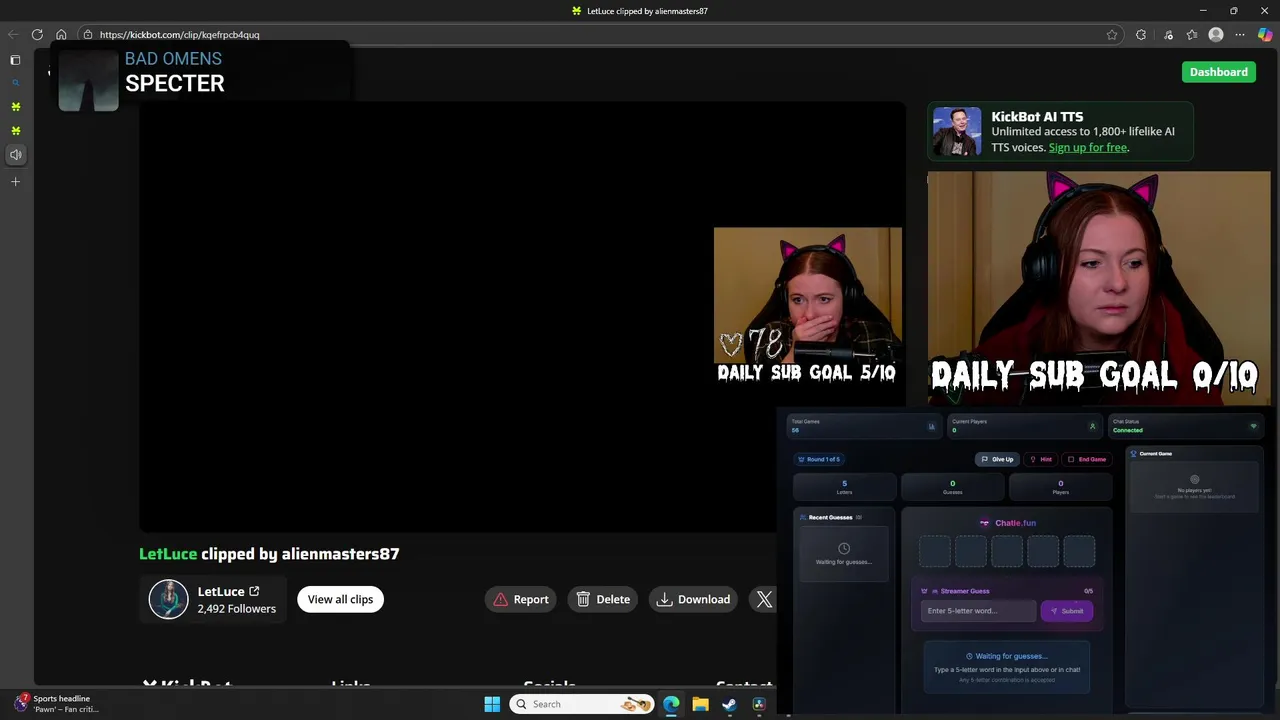Viewport: 1280px width, 720px height.
Task: Request a Hint in Chatle game
Action: click(x=1041, y=459)
